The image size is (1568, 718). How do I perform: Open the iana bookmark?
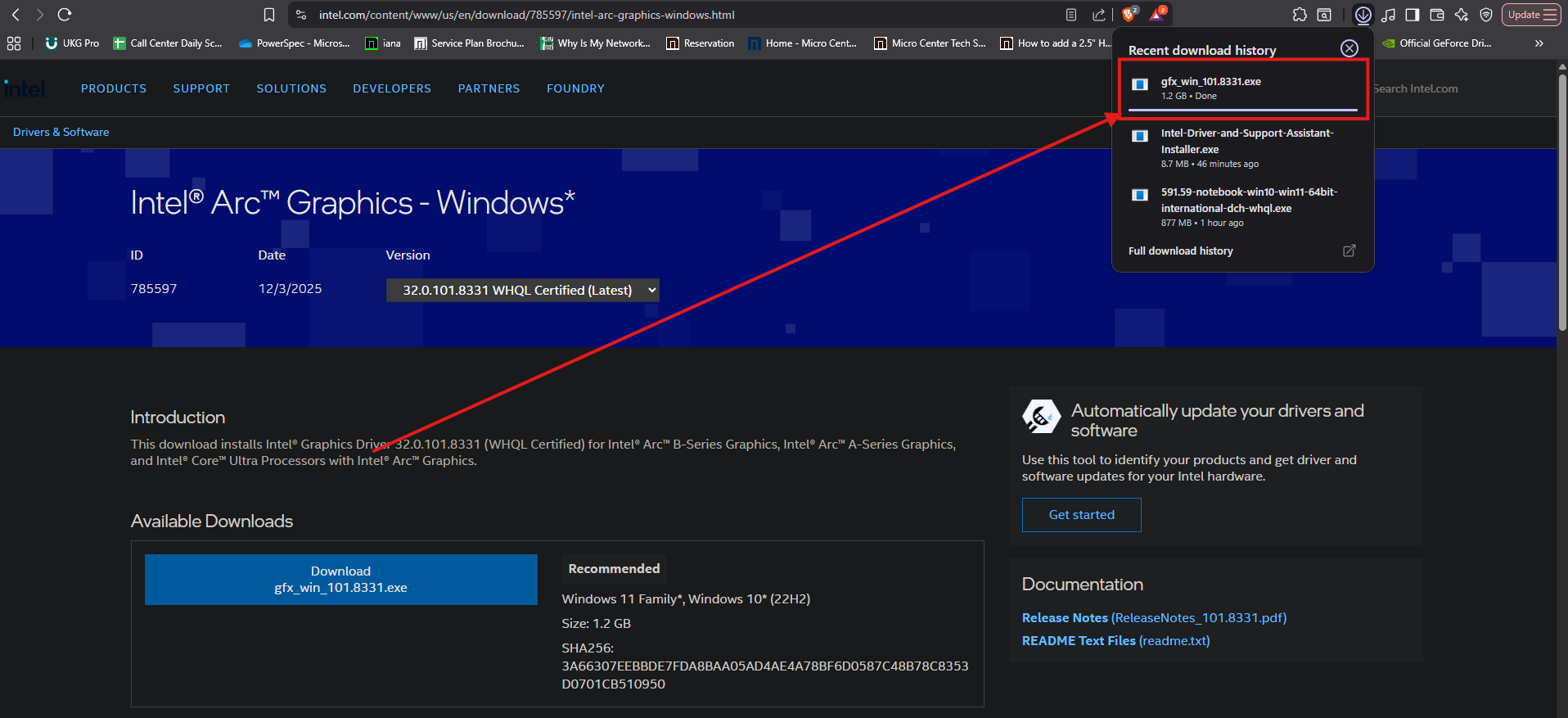click(383, 43)
